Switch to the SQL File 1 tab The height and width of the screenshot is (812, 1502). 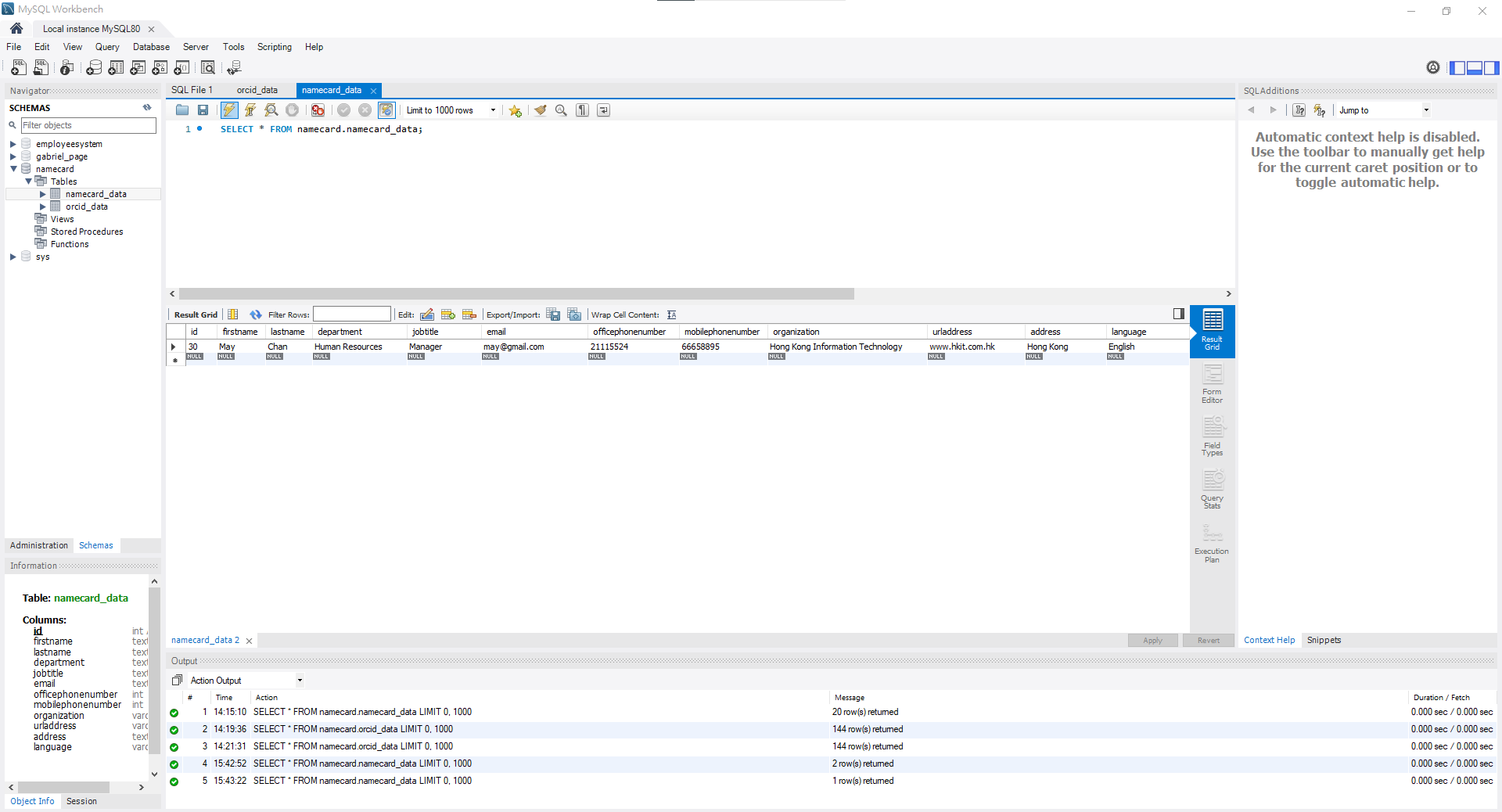(192, 90)
